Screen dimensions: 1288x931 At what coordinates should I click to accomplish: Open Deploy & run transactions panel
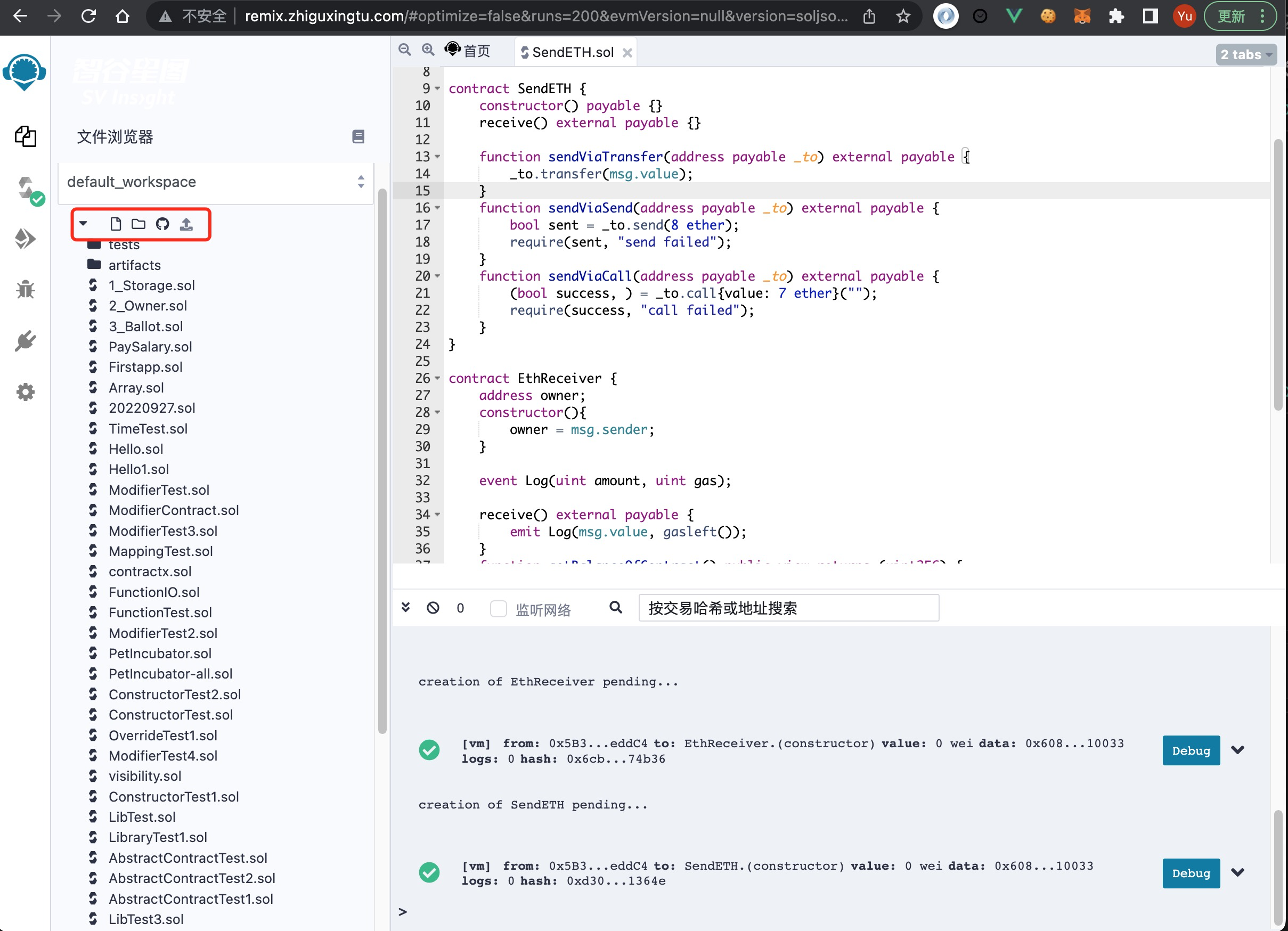click(x=25, y=239)
